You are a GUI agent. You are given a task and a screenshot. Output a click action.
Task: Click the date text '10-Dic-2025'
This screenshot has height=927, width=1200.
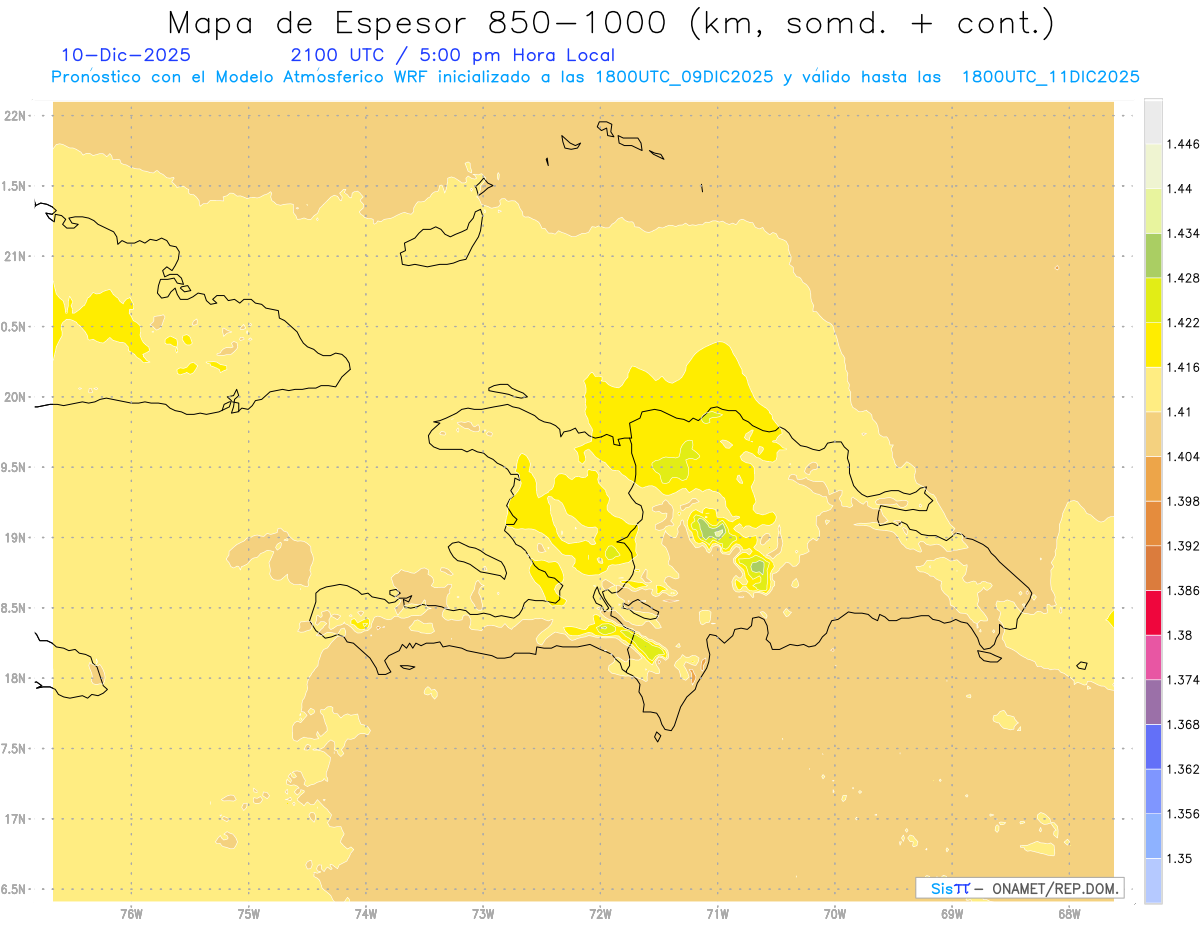126,55
